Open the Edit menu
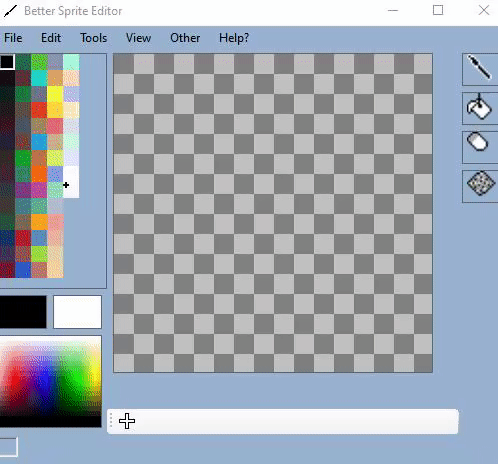The image size is (498, 464). (51, 38)
